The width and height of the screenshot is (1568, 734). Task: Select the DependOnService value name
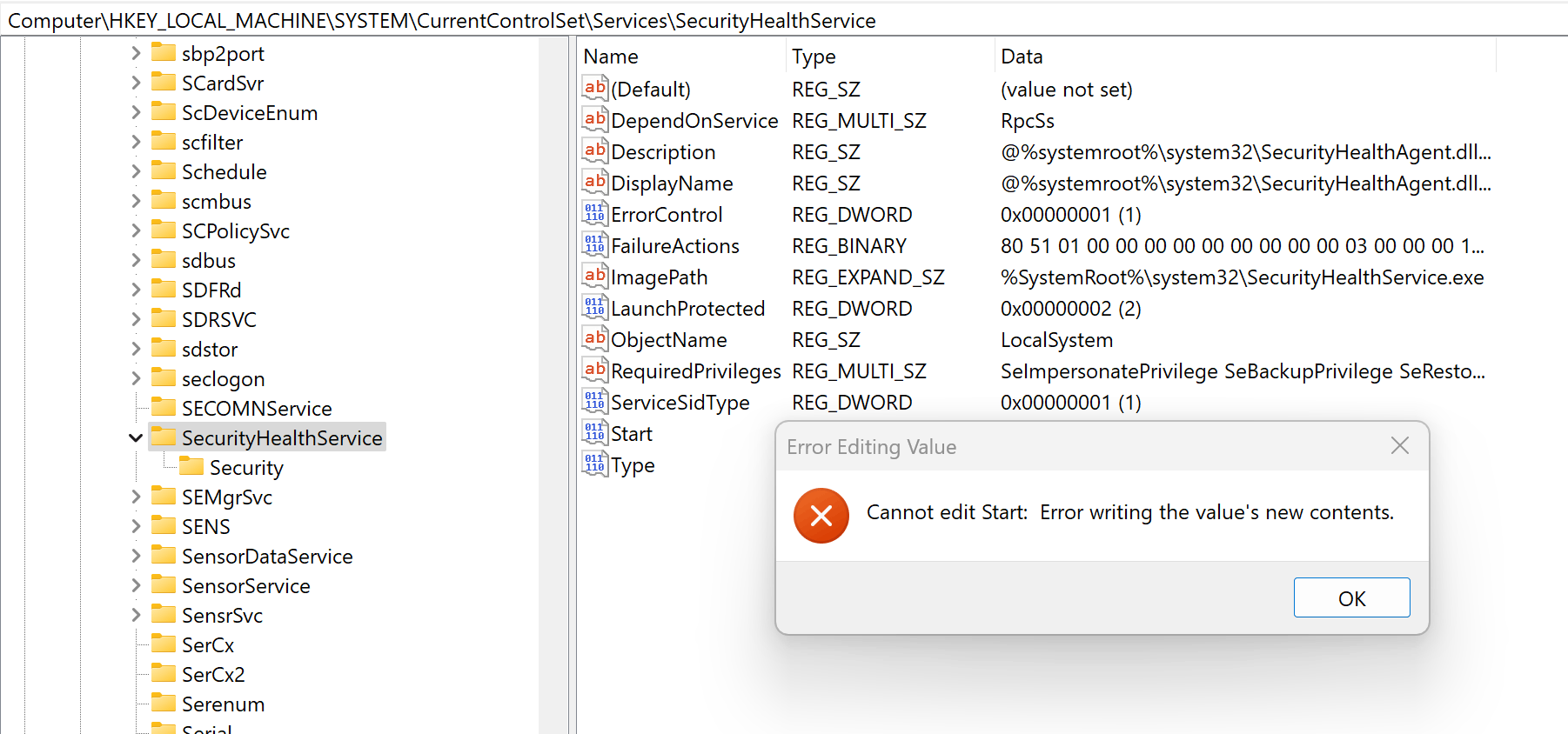(x=694, y=121)
